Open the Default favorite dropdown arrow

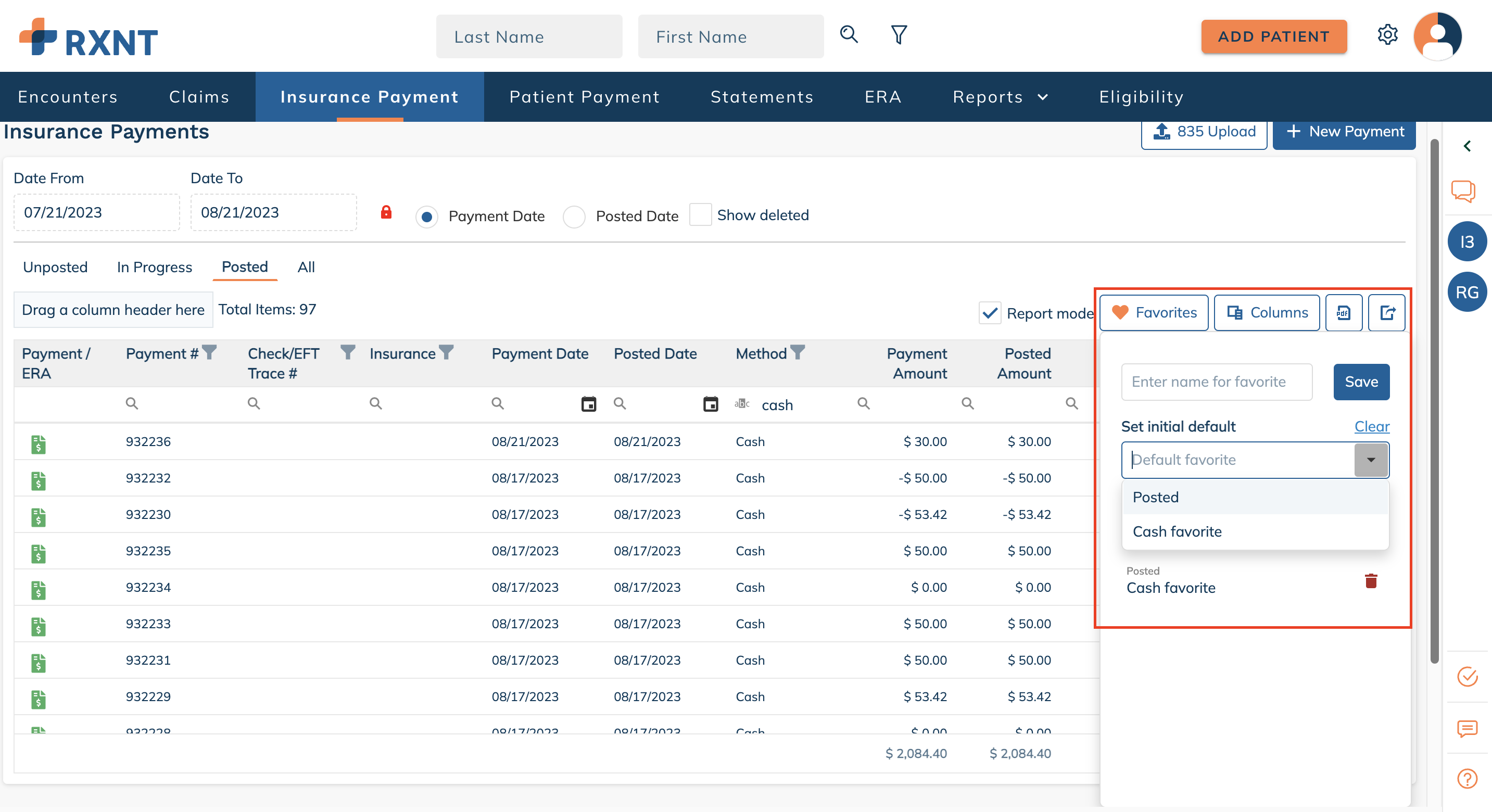click(x=1370, y=460)
